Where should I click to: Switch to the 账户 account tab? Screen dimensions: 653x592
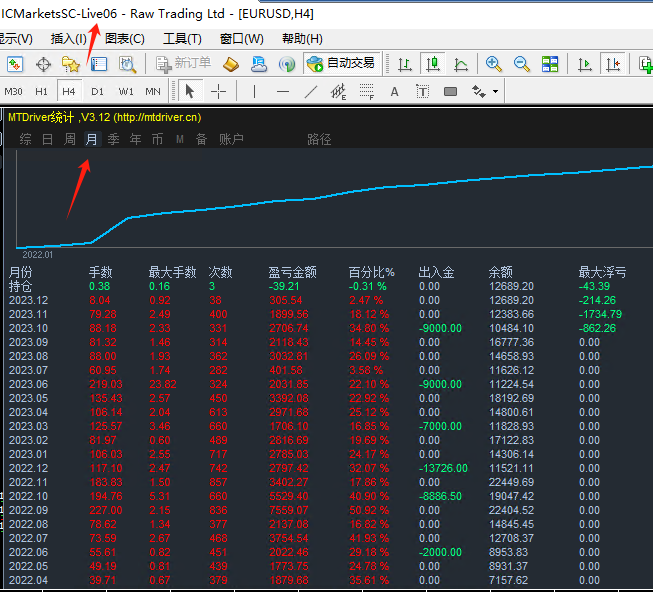tap(231, 139)
